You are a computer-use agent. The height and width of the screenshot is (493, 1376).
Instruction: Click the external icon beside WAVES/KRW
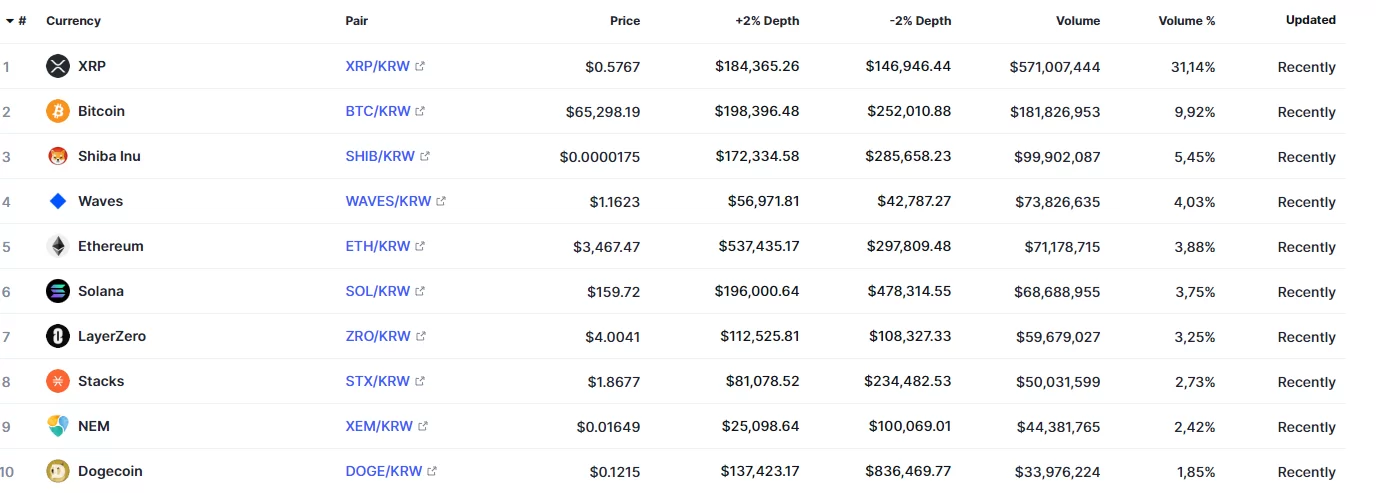pyautogui.click(x=441, y=201)
